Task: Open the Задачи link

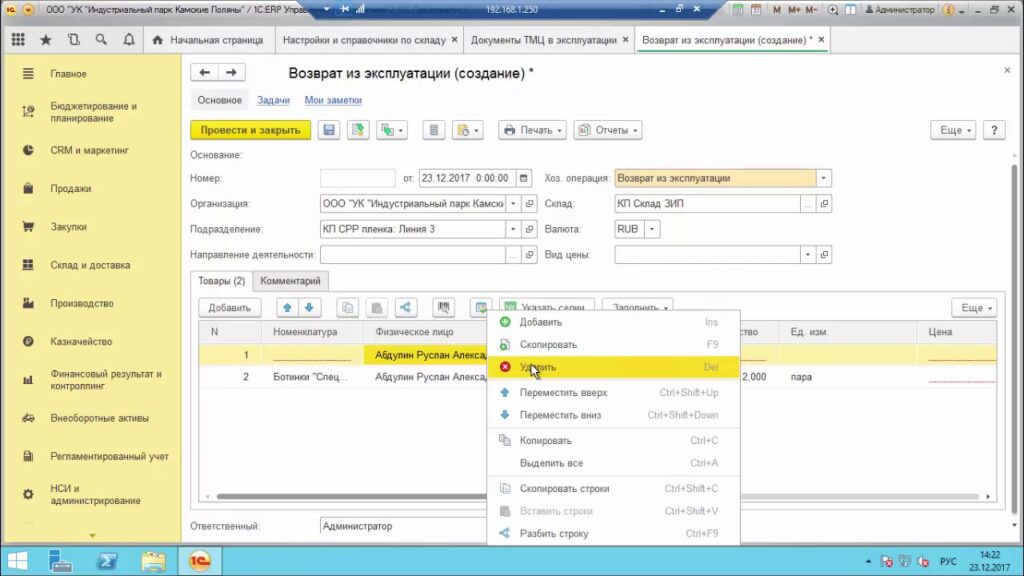Action: tap(273, 100)
